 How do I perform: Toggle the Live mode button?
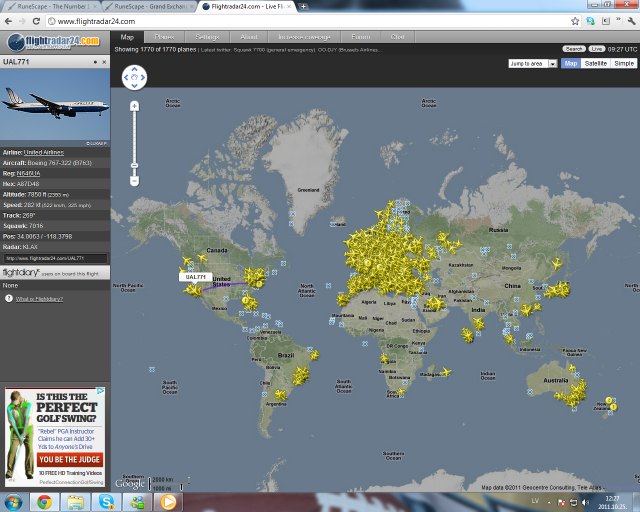point(596,49)
